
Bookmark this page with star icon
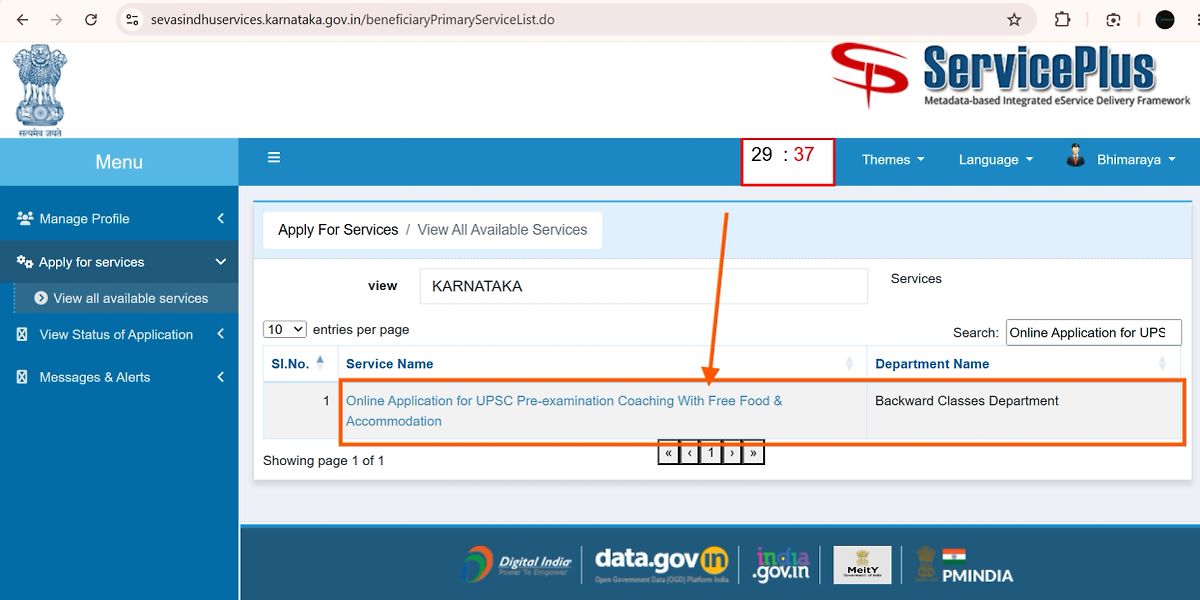click(x=1014, y=20)
